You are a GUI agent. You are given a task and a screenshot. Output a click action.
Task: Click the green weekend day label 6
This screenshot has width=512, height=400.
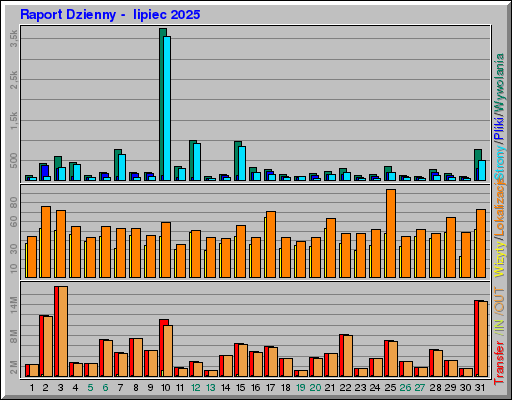pyautogui.click(x=105, y=388)
